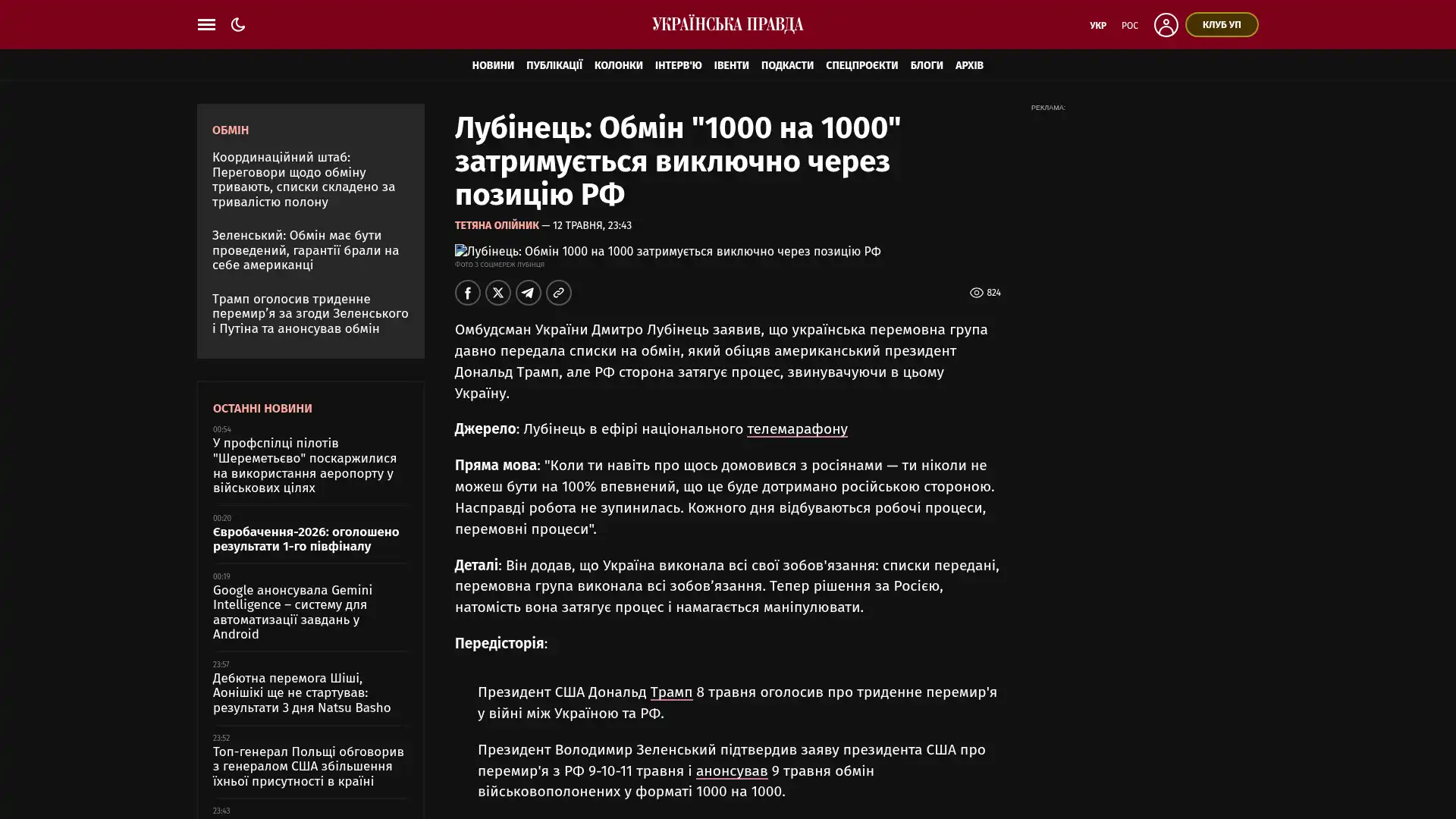The image size is (1456, 819).
Task: Open Євробачення-2026 semifinal results news
Action: click(x=306, y=539)
